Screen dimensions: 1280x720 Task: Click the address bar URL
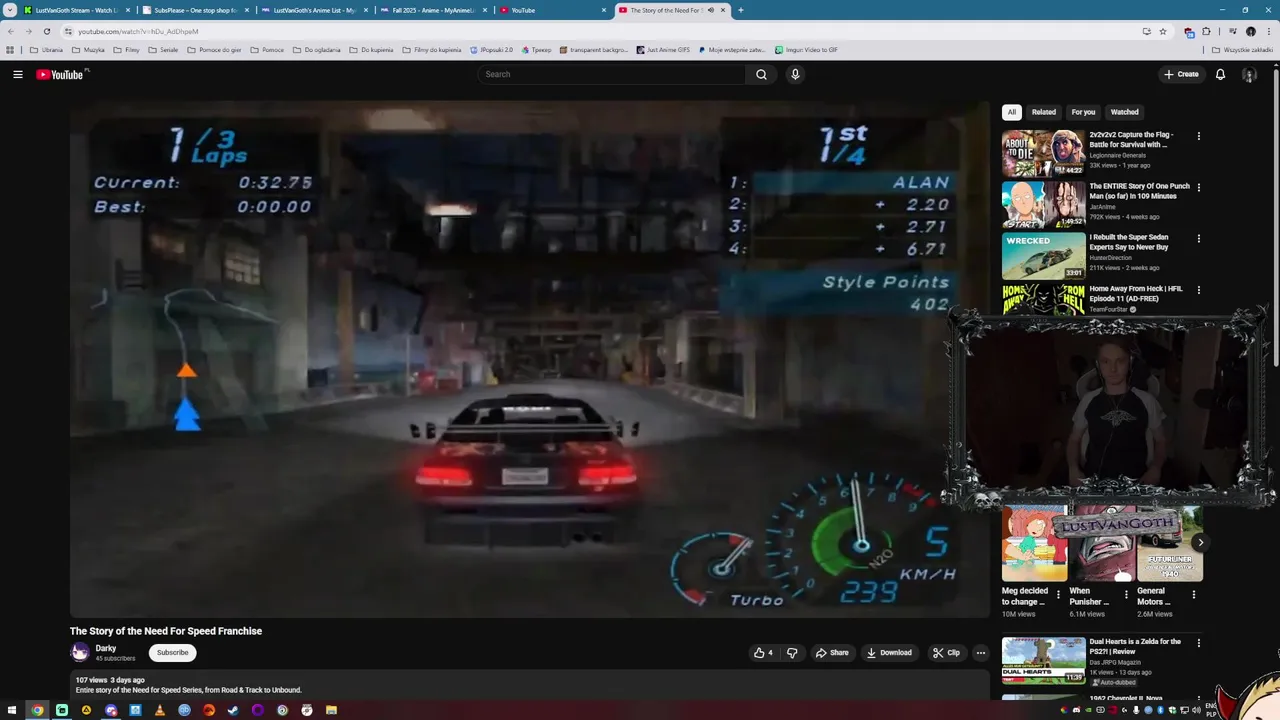coord(138,31)
